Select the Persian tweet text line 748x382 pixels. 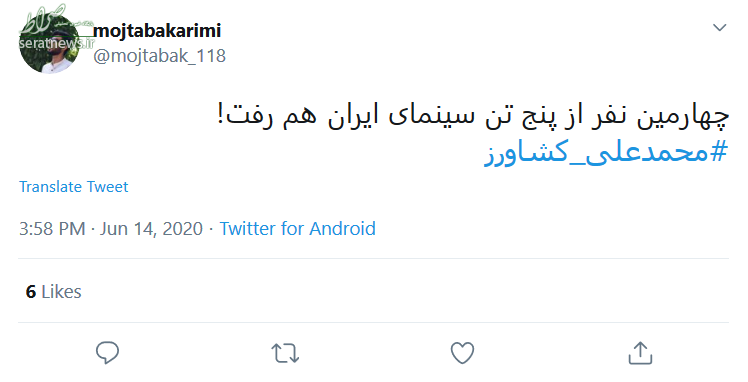(x=473, y=117)
